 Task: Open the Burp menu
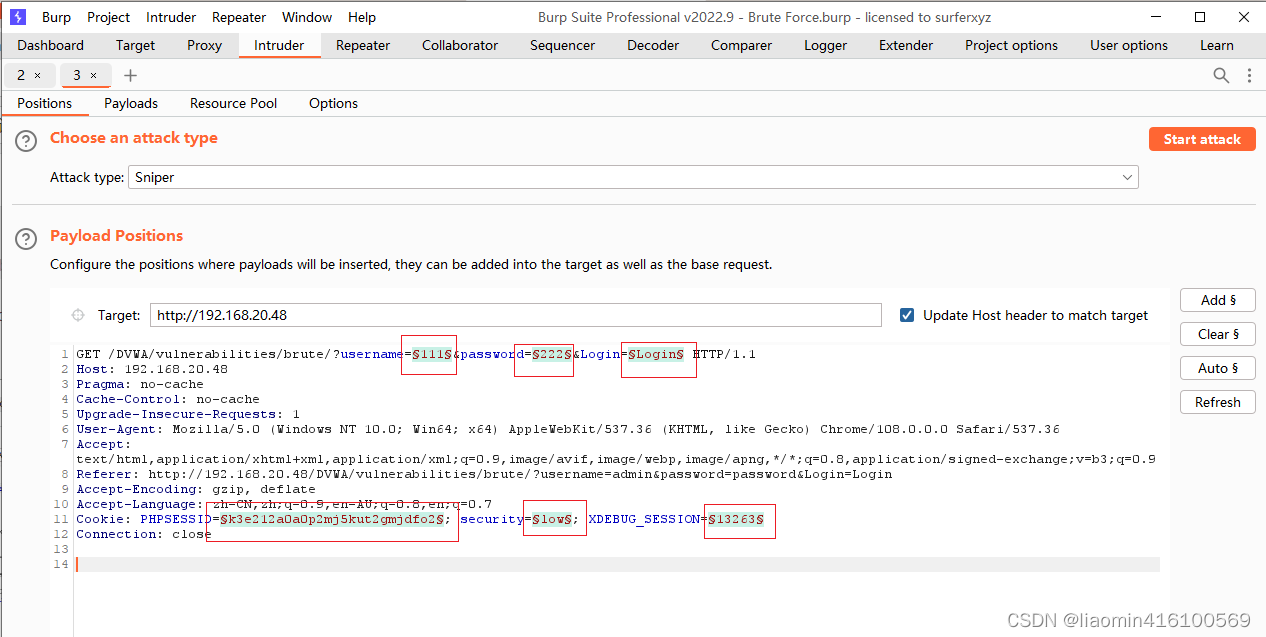point(56,17)
